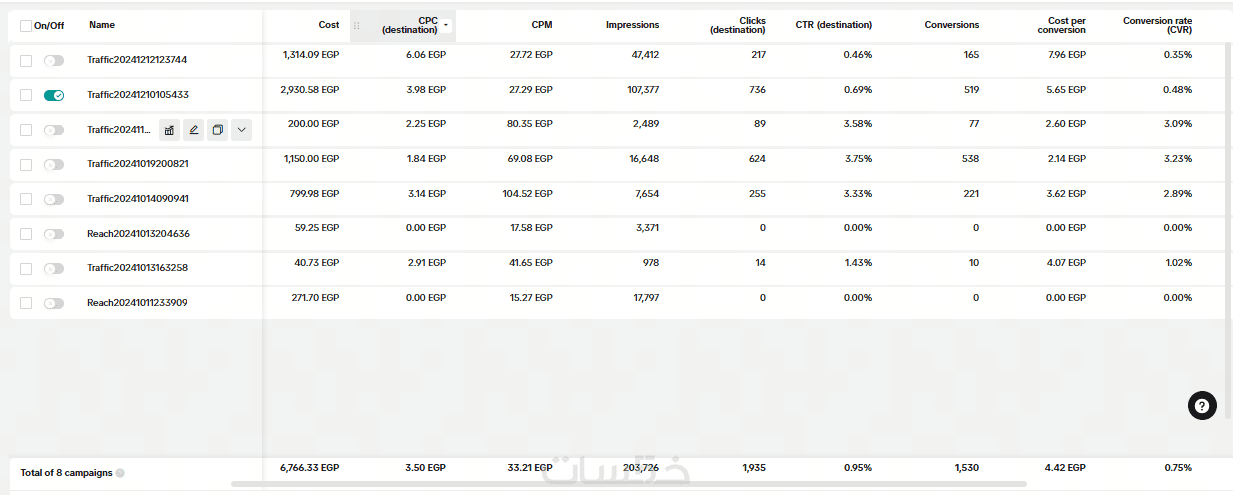Click info icon beside Total of 8 campaigns

[120, 473]
